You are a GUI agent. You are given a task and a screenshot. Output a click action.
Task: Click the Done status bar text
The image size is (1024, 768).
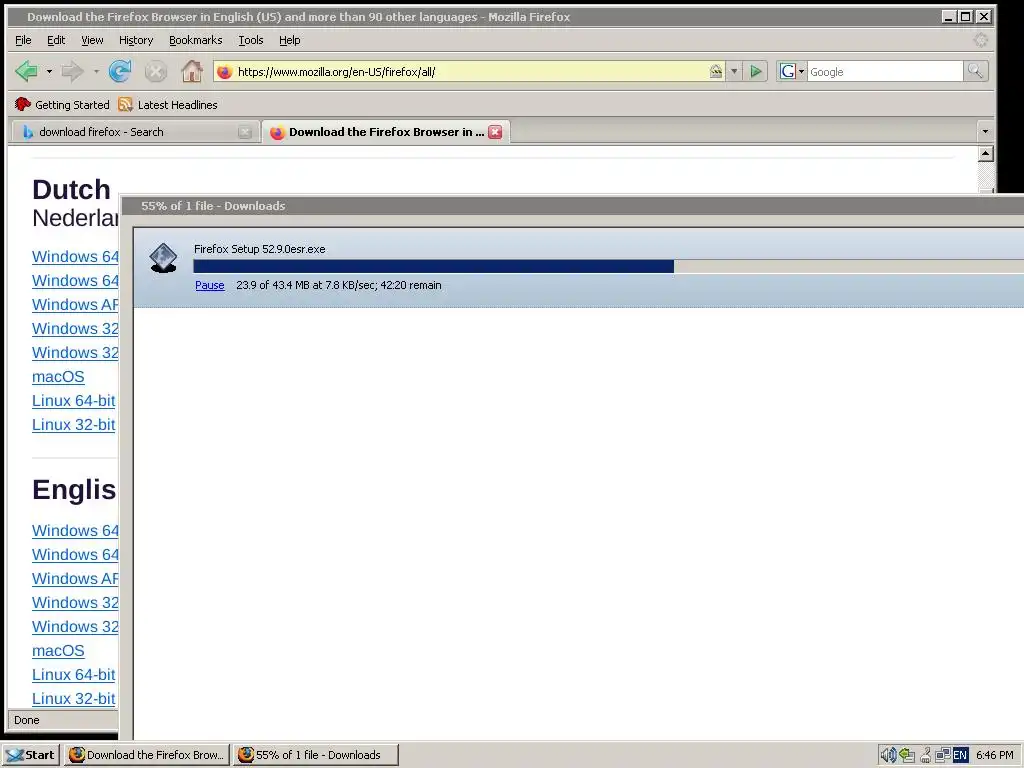(x=27, y=720)
